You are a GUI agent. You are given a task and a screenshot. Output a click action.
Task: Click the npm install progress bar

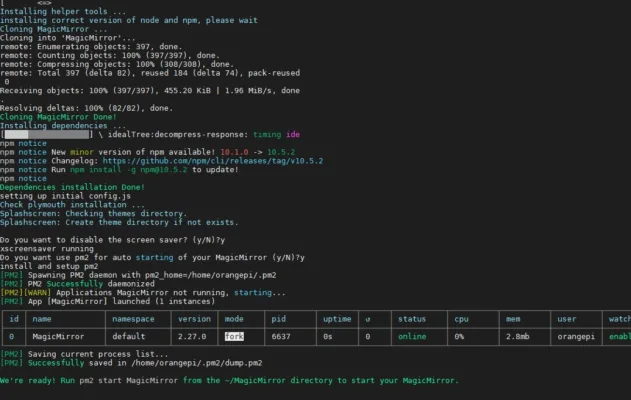[47, 134]
